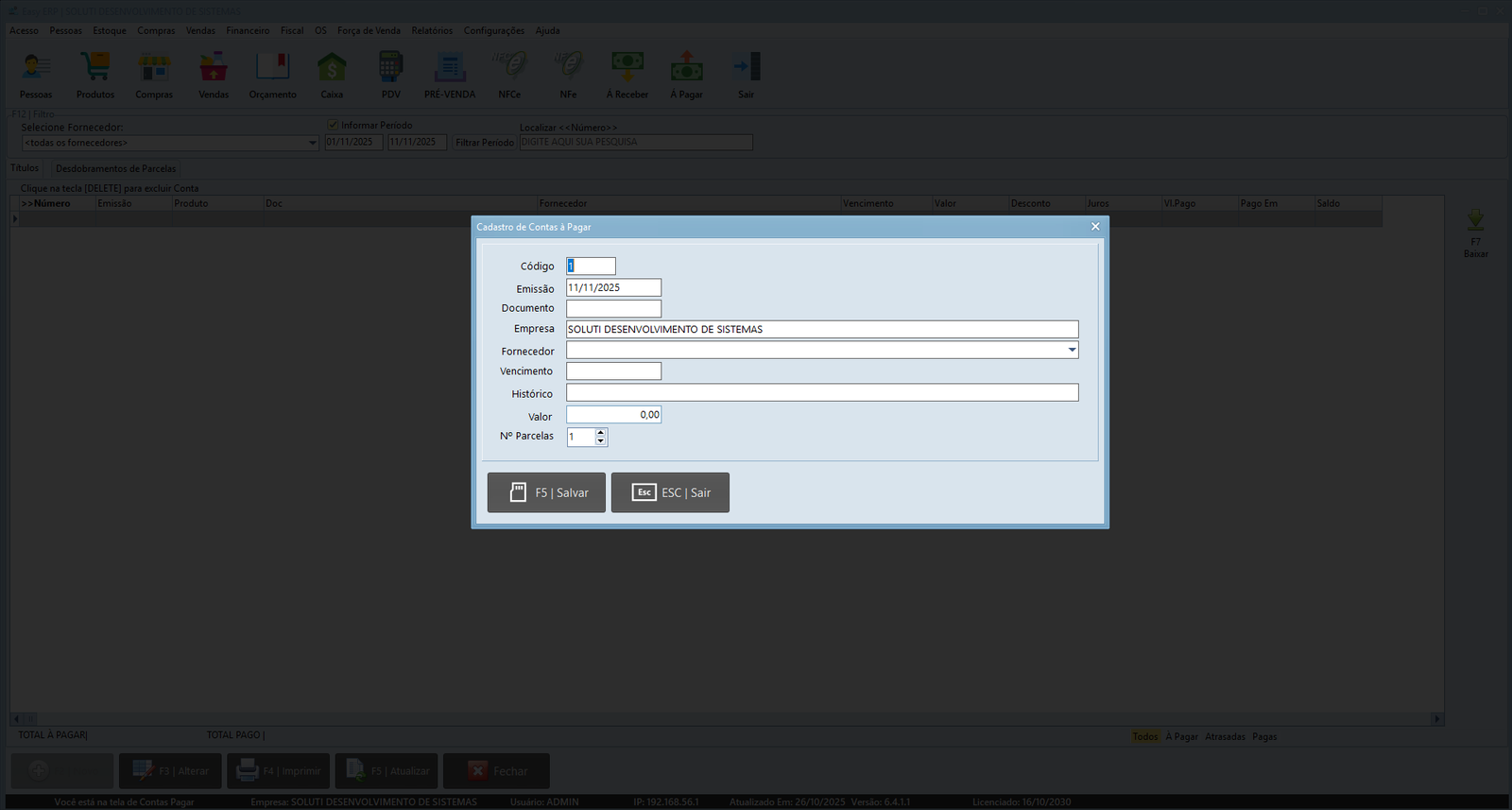This screenshot has height=810, width=1512.
Task: Toggle the Informar Período checkbox
Action: [x=334, y=125]
